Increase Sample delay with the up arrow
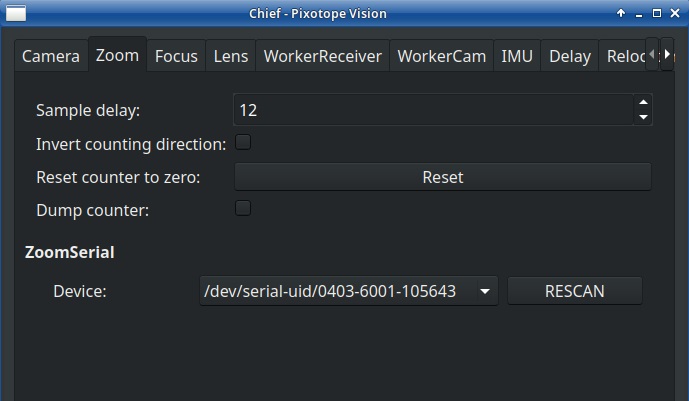This screenshot has height=401, width=689. (643, 102)
